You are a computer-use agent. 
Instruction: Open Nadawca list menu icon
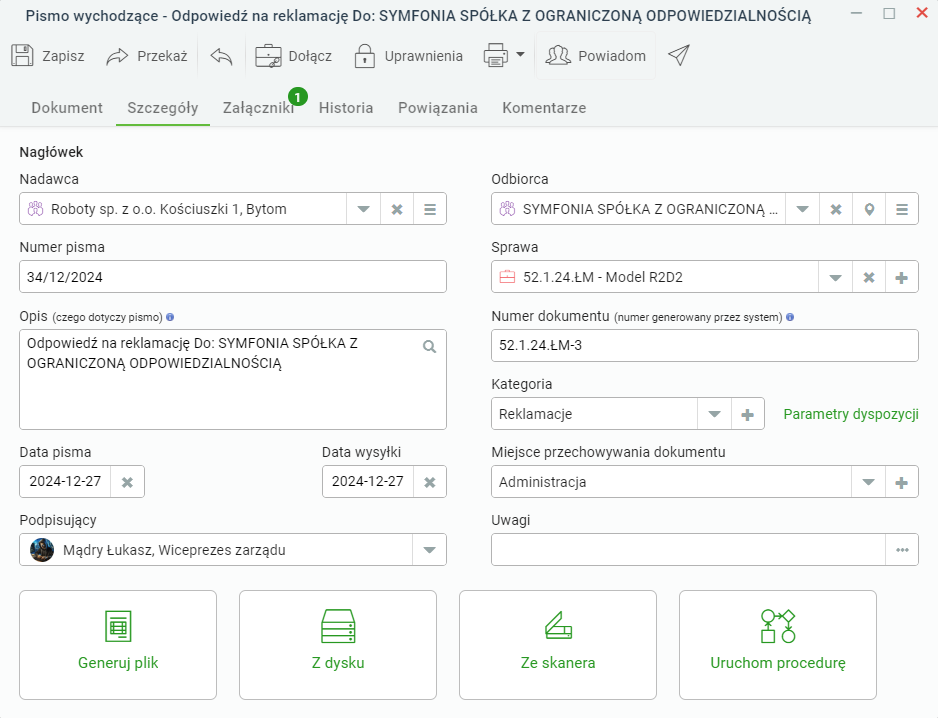(430, 209)
